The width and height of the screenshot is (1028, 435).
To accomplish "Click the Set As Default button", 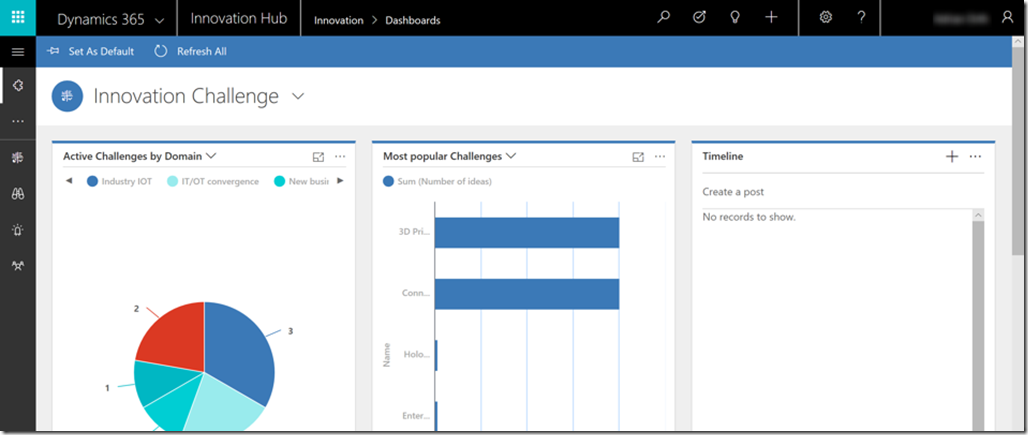I will pyautogui.click(x=91, y=51).
